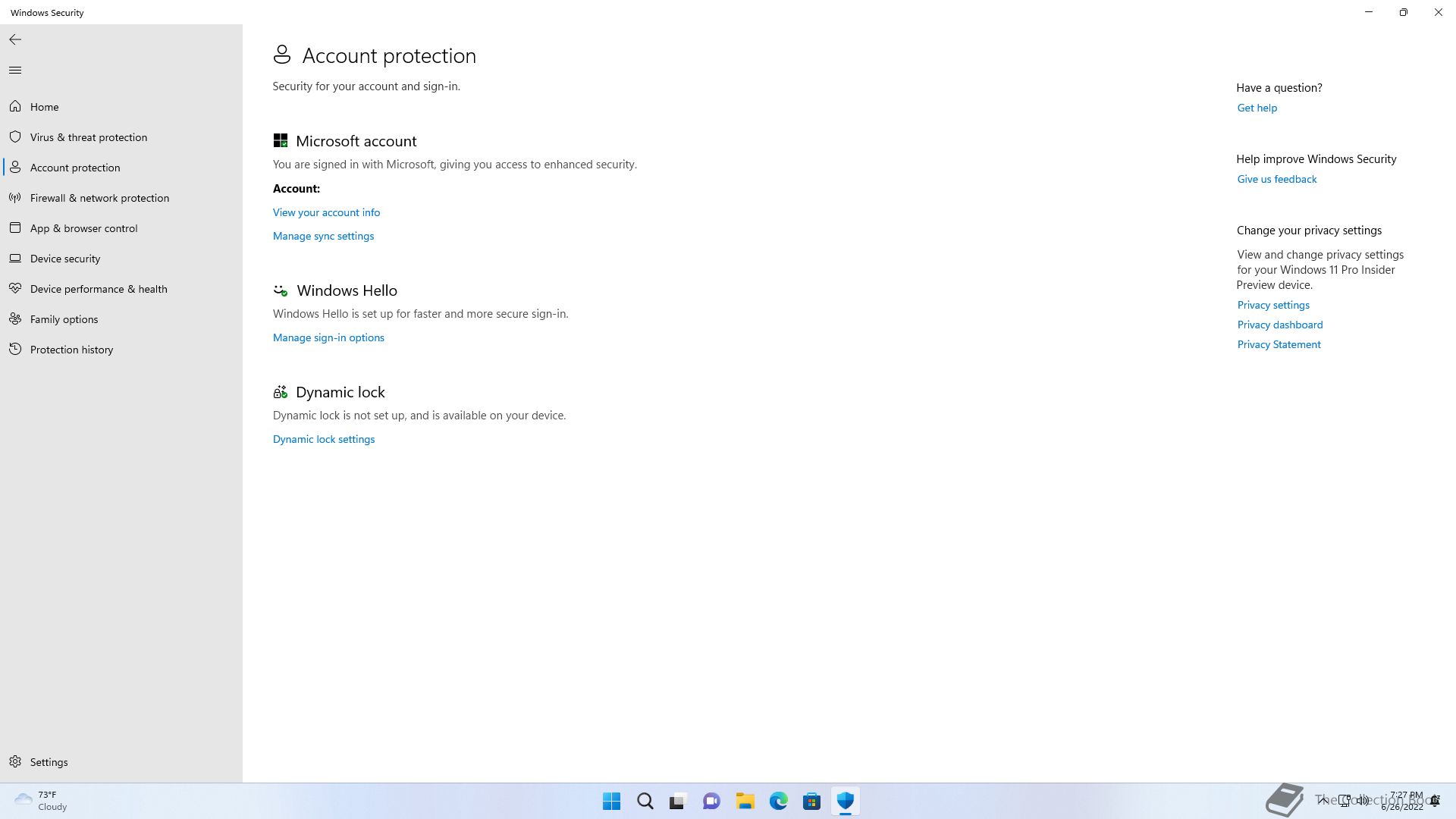
Task: Open taskbar Search
Action: (645, 801)
